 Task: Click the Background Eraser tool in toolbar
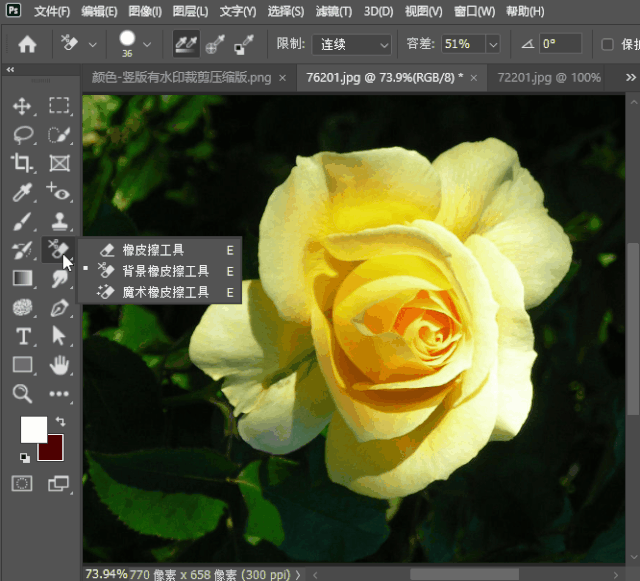(x=58, y=249)
